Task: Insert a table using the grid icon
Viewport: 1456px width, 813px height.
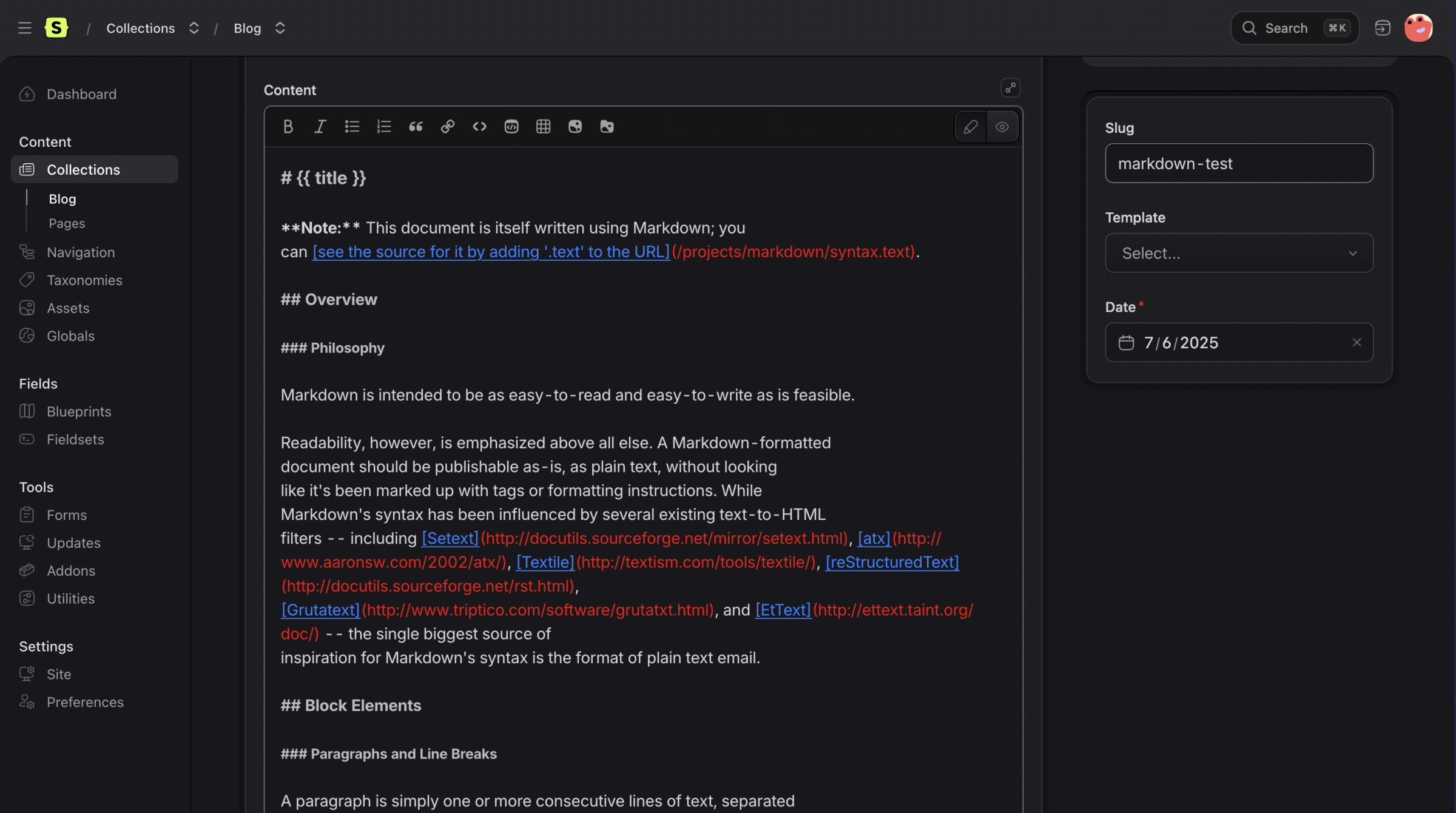Action: [x=543, y=126]
